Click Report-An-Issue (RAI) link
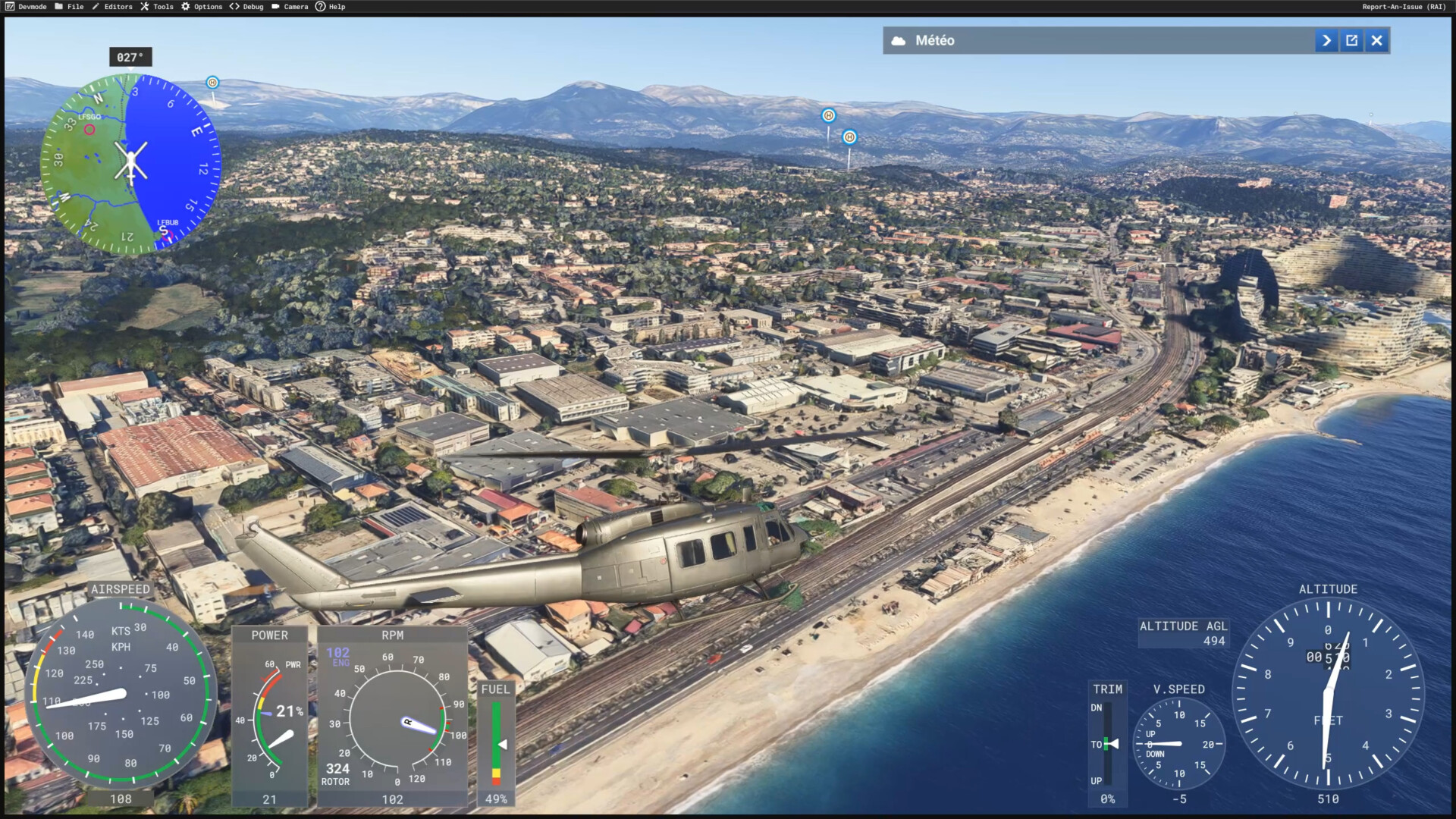The image size is (1456, 819). click(1404, 7)
